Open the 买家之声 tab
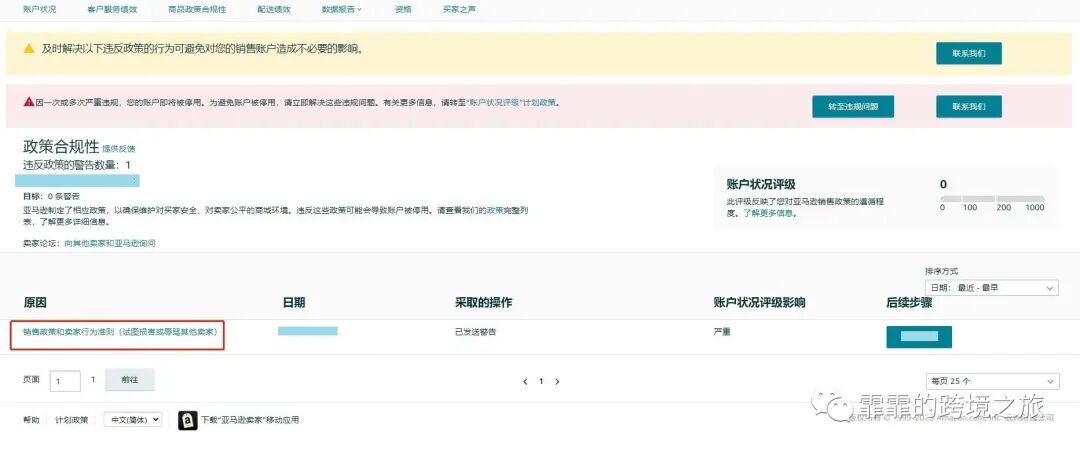Image resolution: width=1080 pixels, height=454 pixels. point(459,10)
